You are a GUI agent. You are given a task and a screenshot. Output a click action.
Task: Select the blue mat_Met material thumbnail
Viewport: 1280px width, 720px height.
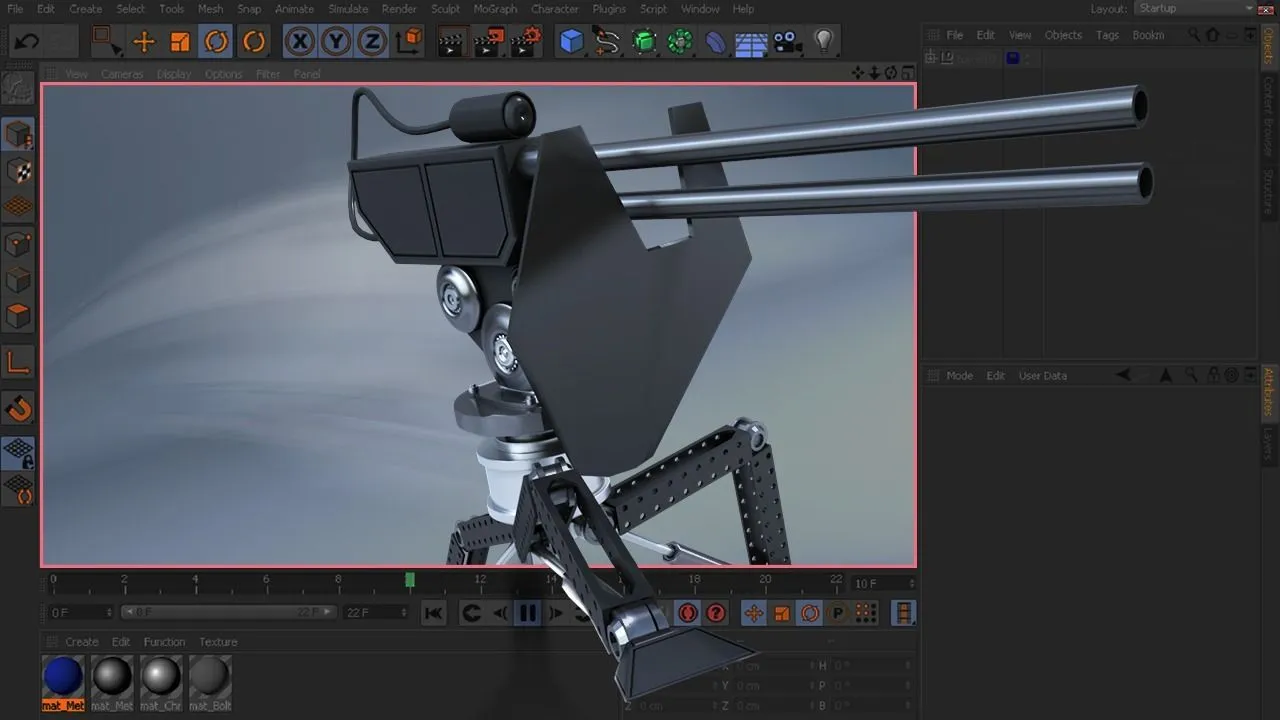[62, 678]
